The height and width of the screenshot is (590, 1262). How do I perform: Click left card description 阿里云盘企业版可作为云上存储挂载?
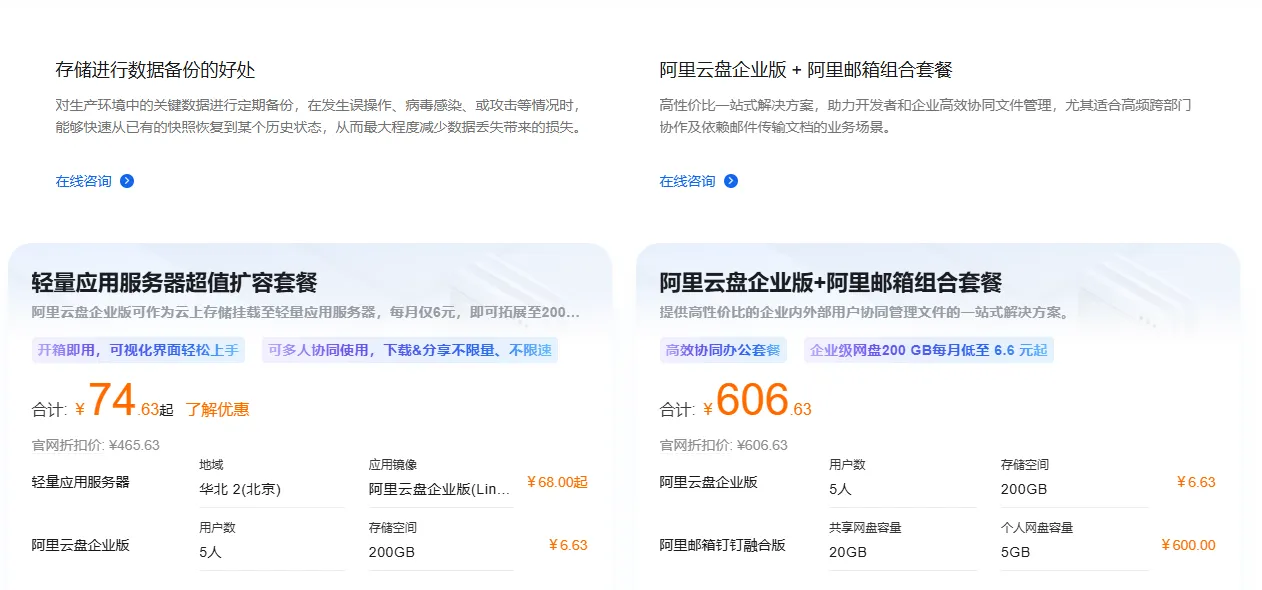tap(306, 312)
